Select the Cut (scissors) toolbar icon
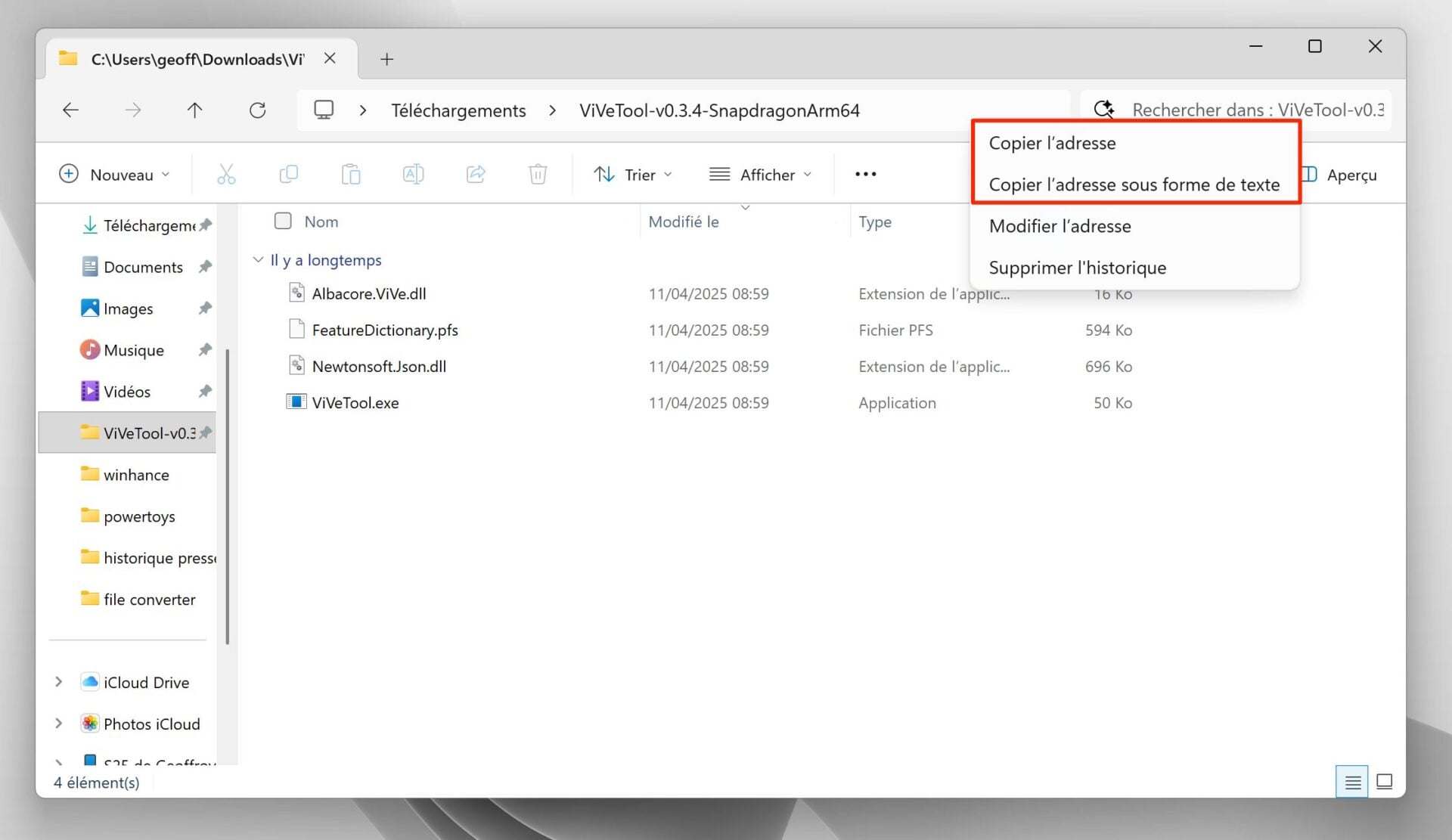 (x=226, y=174)
